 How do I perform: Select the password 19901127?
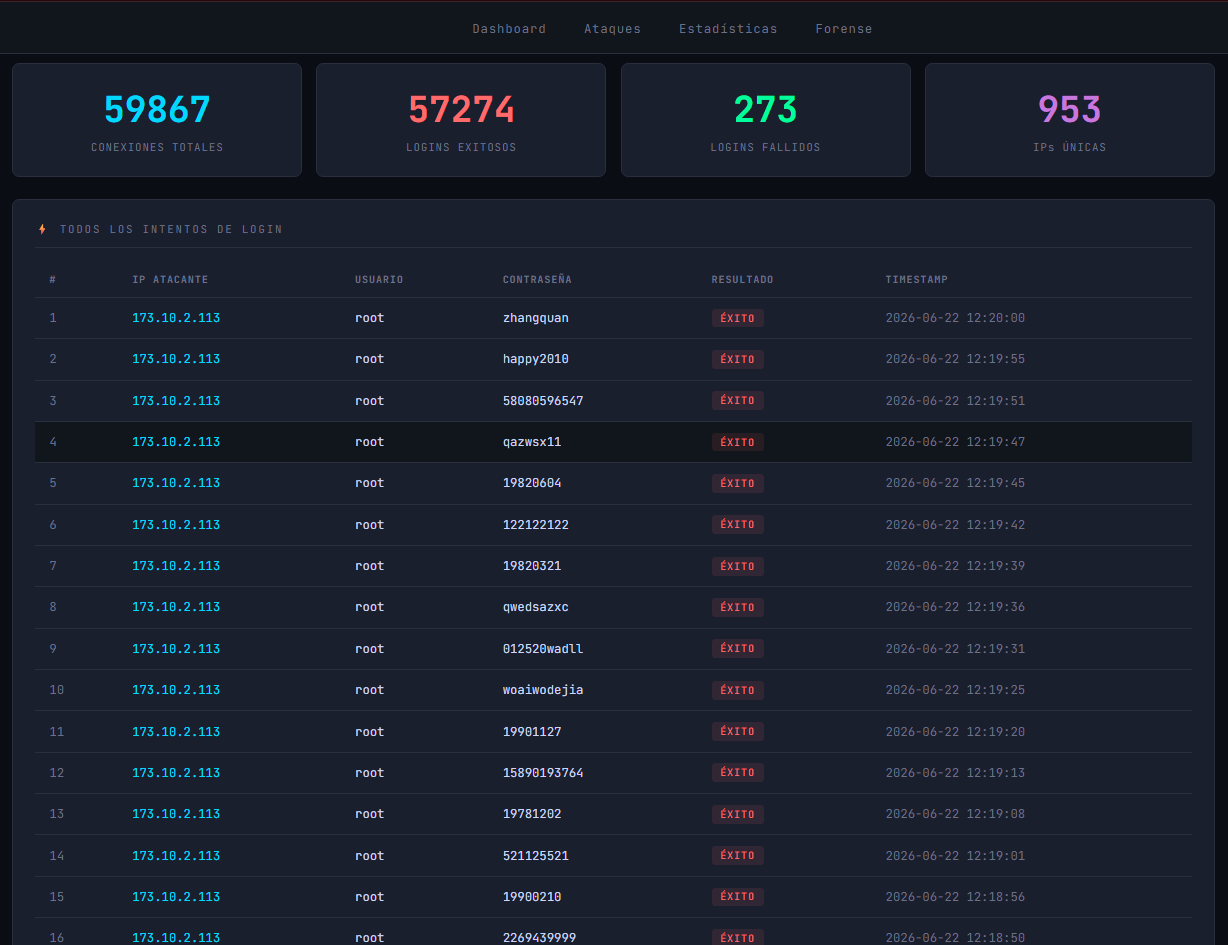[x=532, y=732]
